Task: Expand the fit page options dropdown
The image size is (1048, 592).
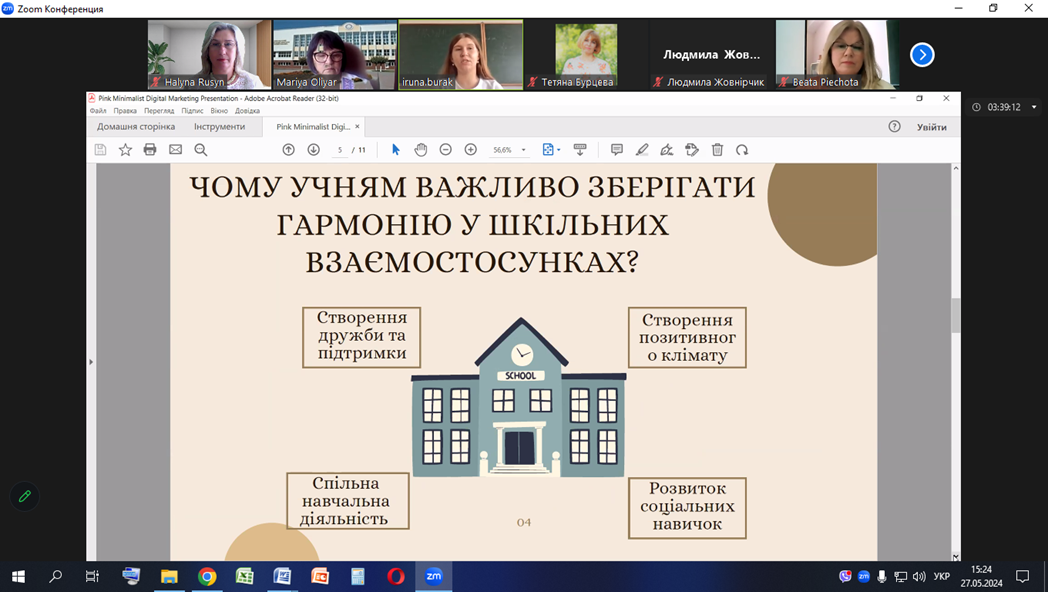Action: (558, 150)
